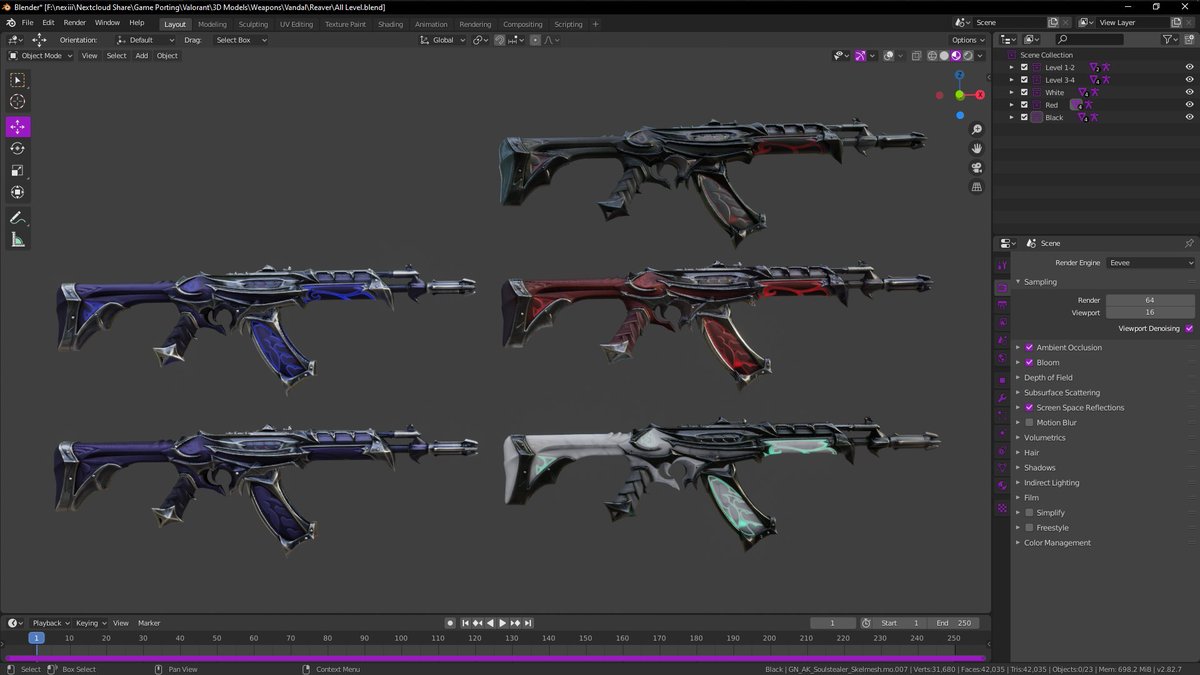Add new collection in the outliner
This screenshot has height=675, width=1200.
[x=1190, y=40]
